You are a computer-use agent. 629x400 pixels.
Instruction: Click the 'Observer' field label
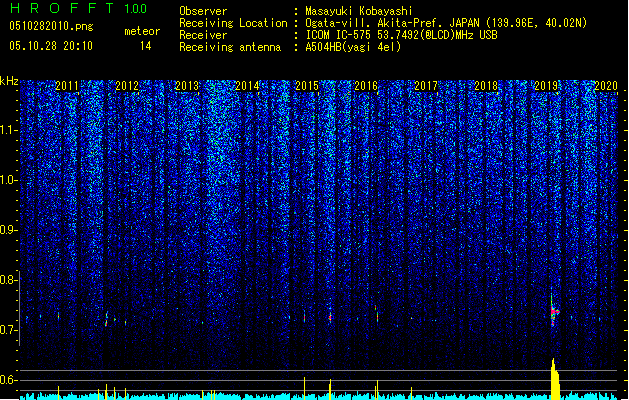(x=203, y=11)
